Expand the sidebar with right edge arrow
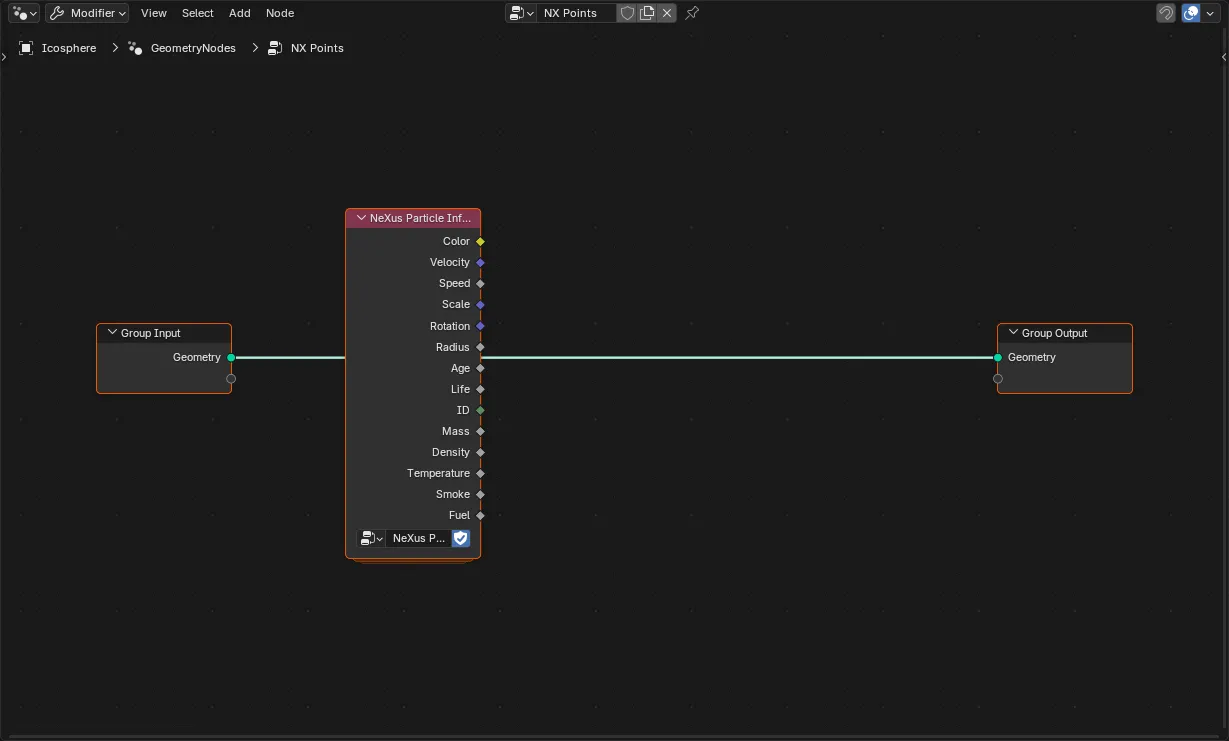The width and height of the screenshot is (1229, 741). click(x=1225, y=56)
